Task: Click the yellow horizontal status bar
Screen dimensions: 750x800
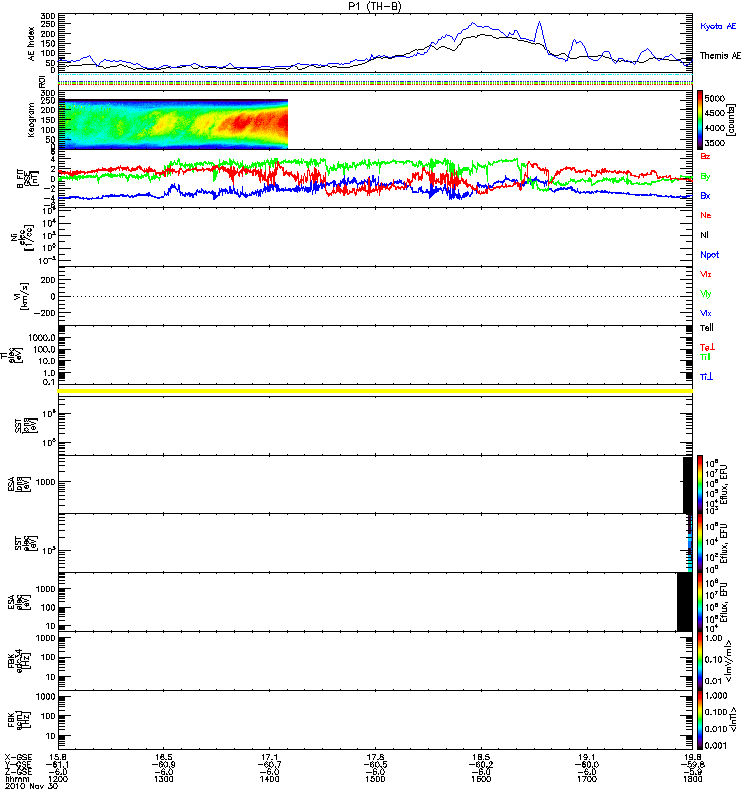Action: (x=376, y=391)
